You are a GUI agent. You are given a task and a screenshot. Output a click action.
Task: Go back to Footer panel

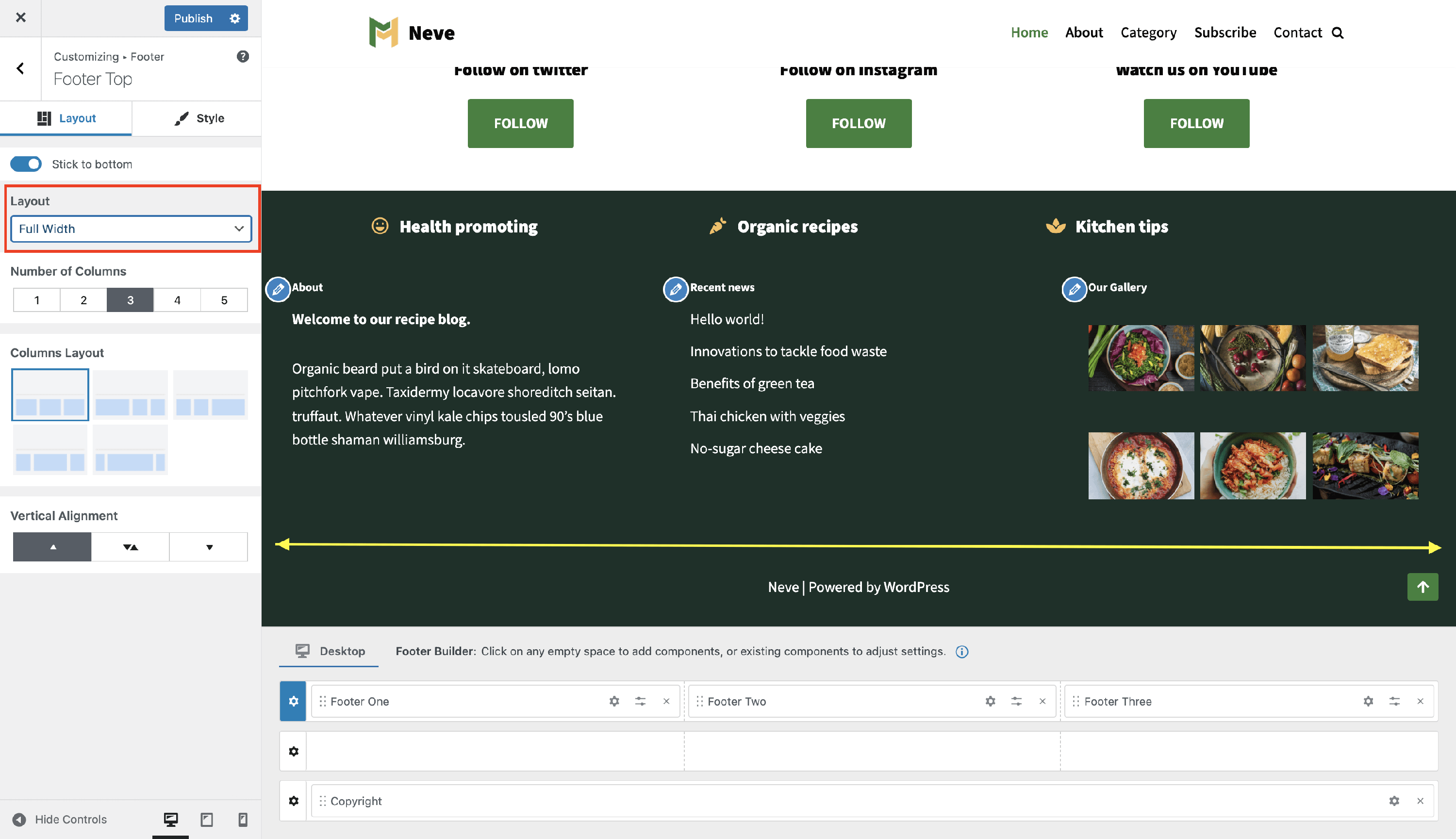21,68
